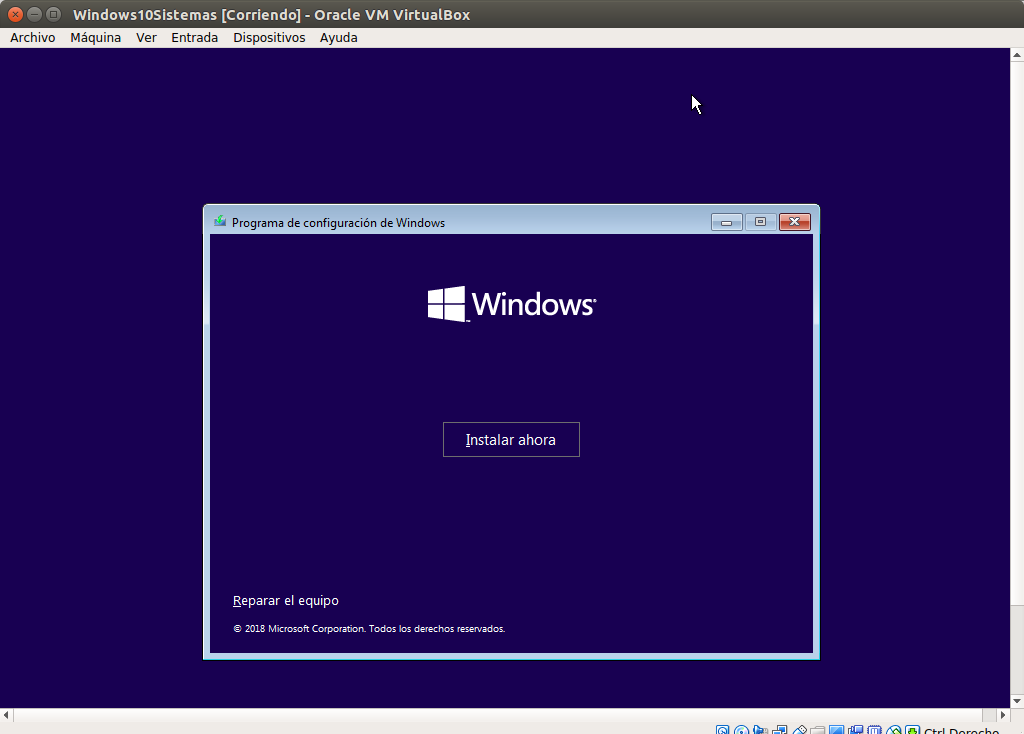
Task: Click the vertical scrollbar up arrow
Action: (1017, 56)
